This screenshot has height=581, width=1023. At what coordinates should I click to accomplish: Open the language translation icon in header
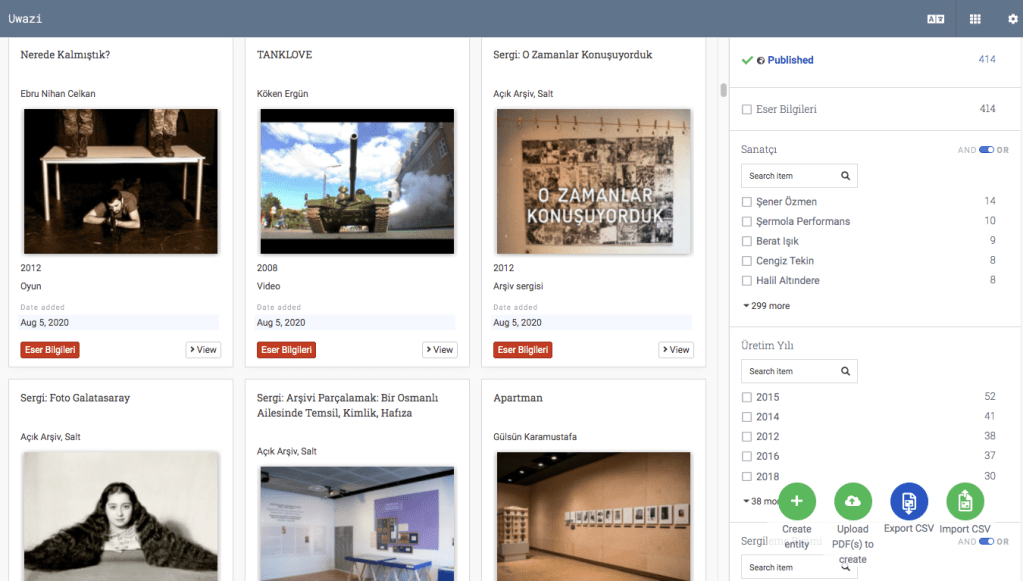click(935, 19)
